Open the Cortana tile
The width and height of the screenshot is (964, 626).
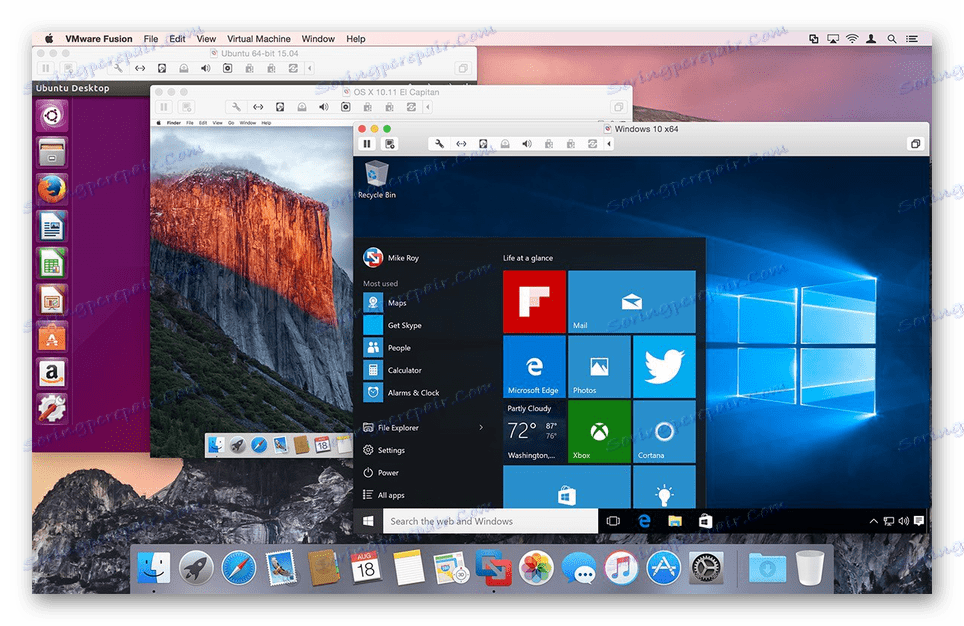664,431
